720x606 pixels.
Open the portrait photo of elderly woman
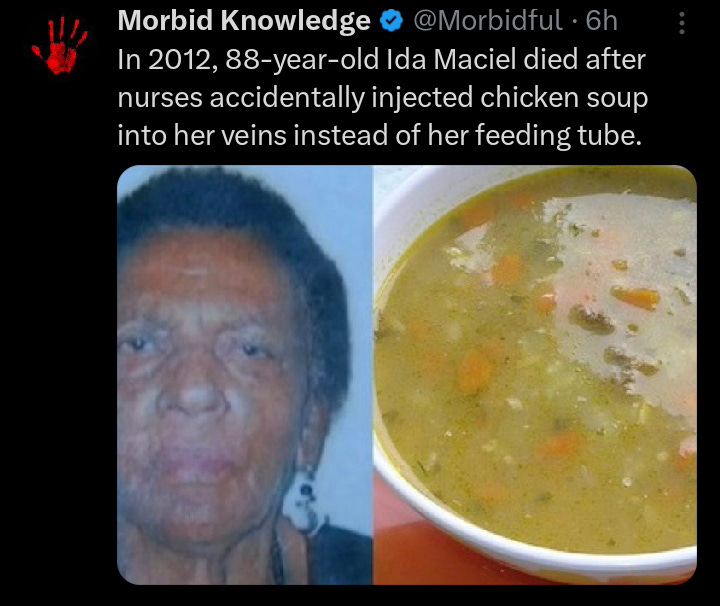[x=245, y=375]
